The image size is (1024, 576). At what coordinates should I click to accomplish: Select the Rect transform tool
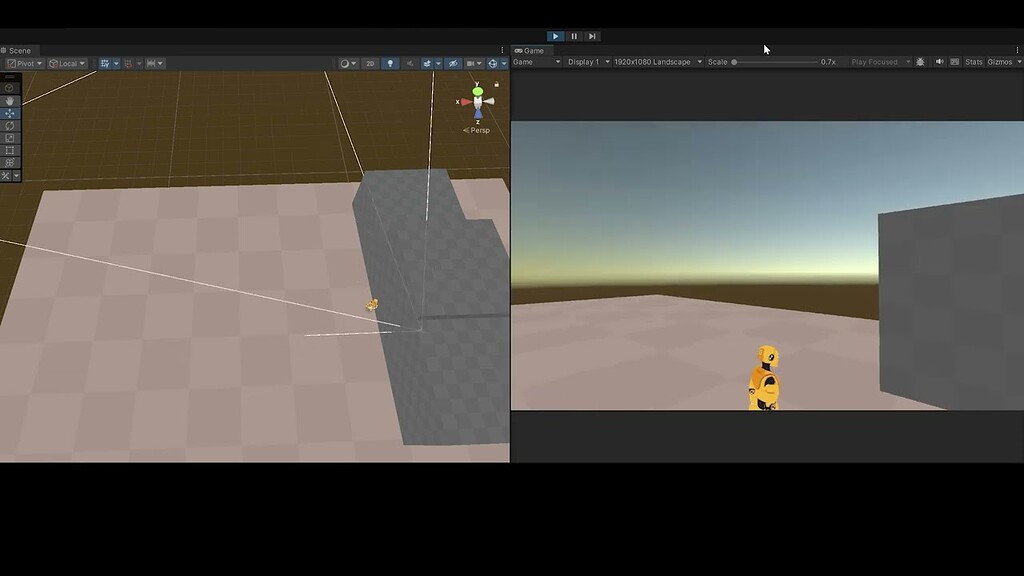pyautogui.click(x=9, y=150)
